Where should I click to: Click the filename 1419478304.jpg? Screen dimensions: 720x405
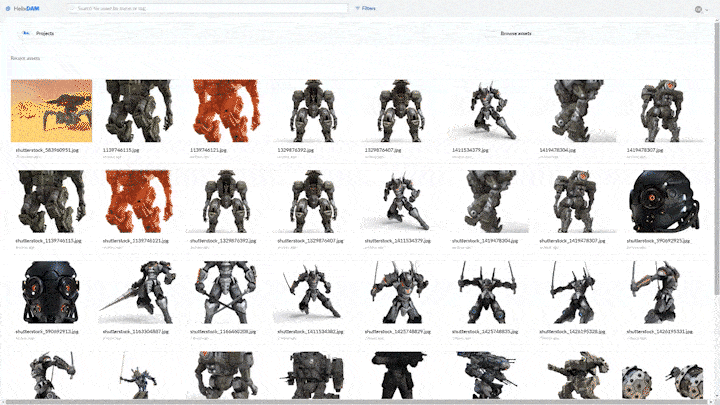pyautogui.click(x=557, y=150)
